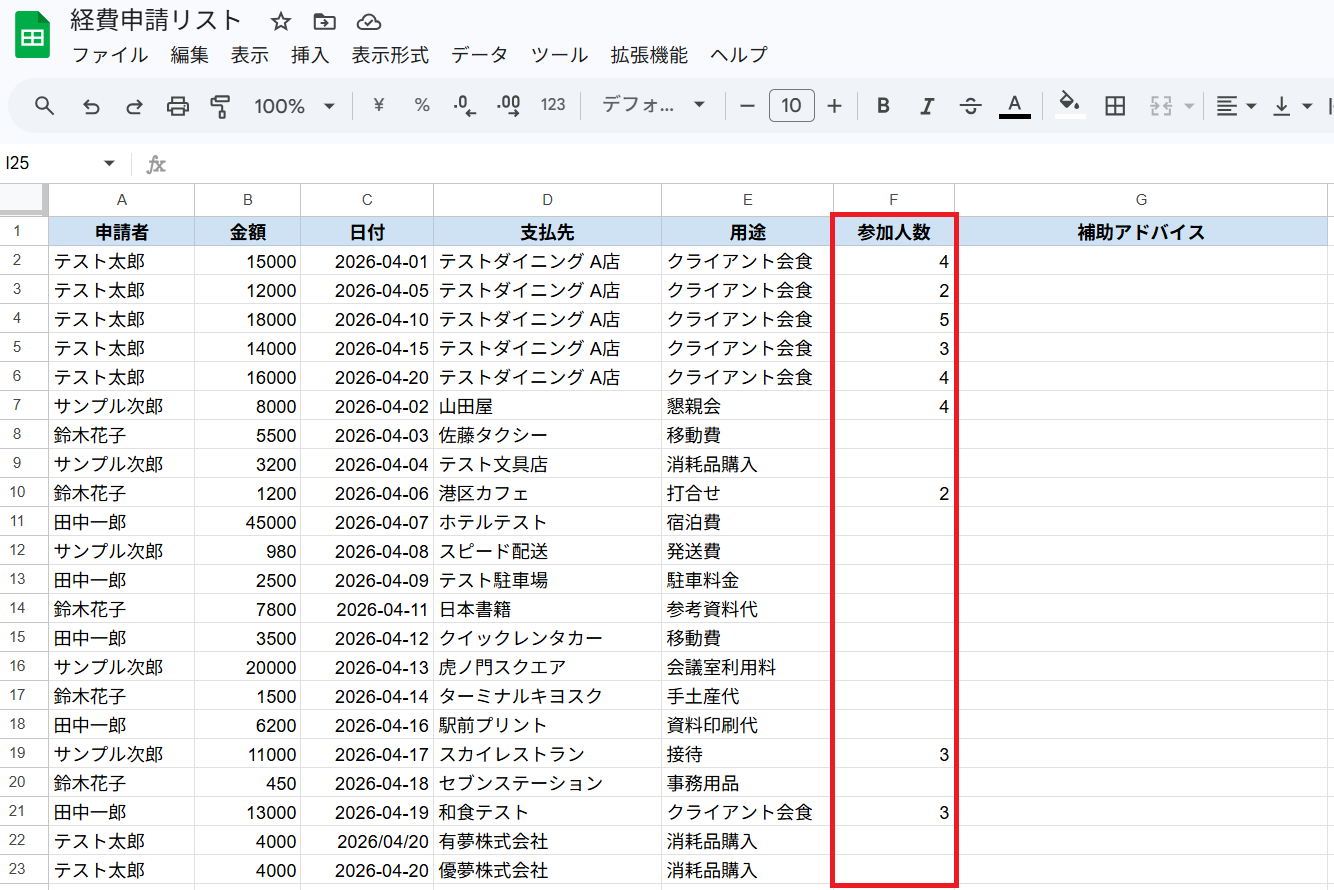
Task: Select column A header
Action: click(121, 200)
